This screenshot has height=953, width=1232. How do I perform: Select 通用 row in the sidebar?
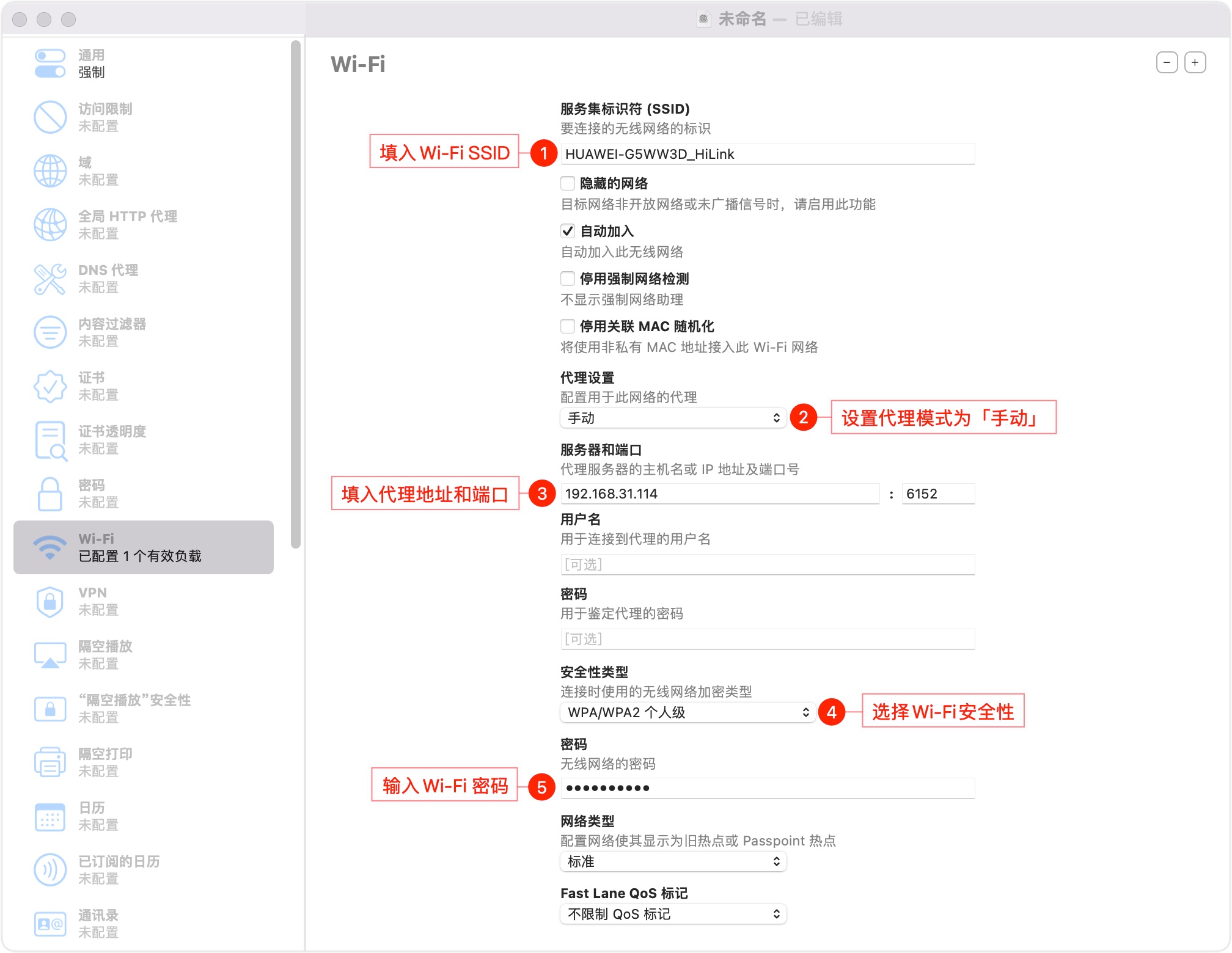pyautogui.click(x=144, y=64)
